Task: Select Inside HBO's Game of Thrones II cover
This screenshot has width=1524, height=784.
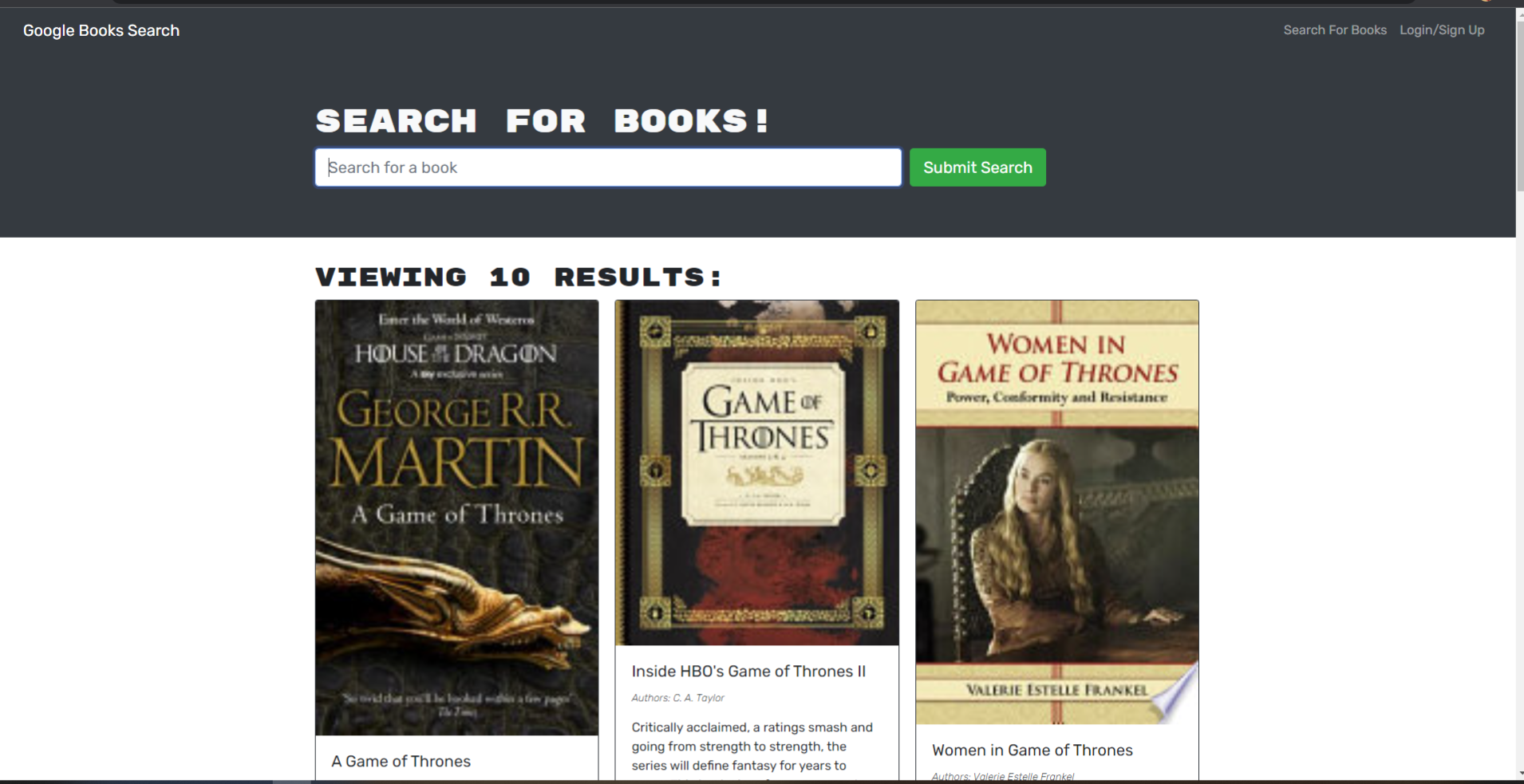Action: [x=756, y=473]
